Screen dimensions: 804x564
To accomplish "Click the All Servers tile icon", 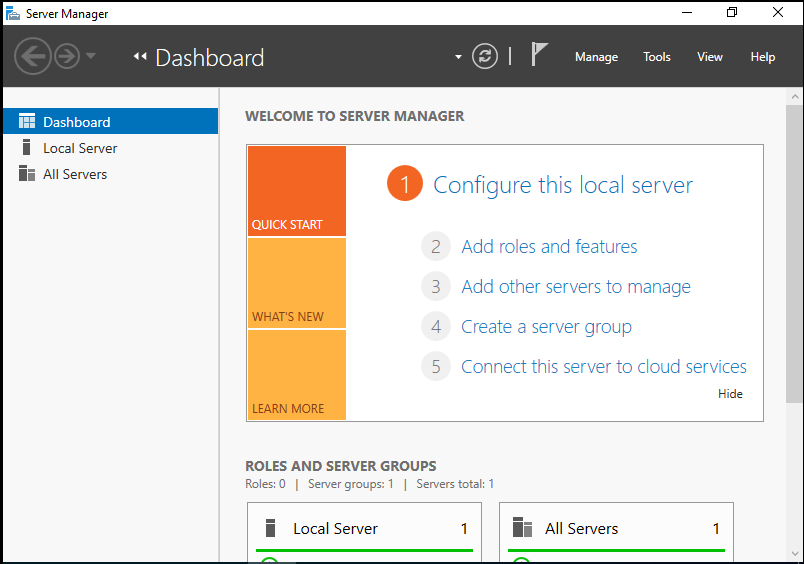I will 522,528.
